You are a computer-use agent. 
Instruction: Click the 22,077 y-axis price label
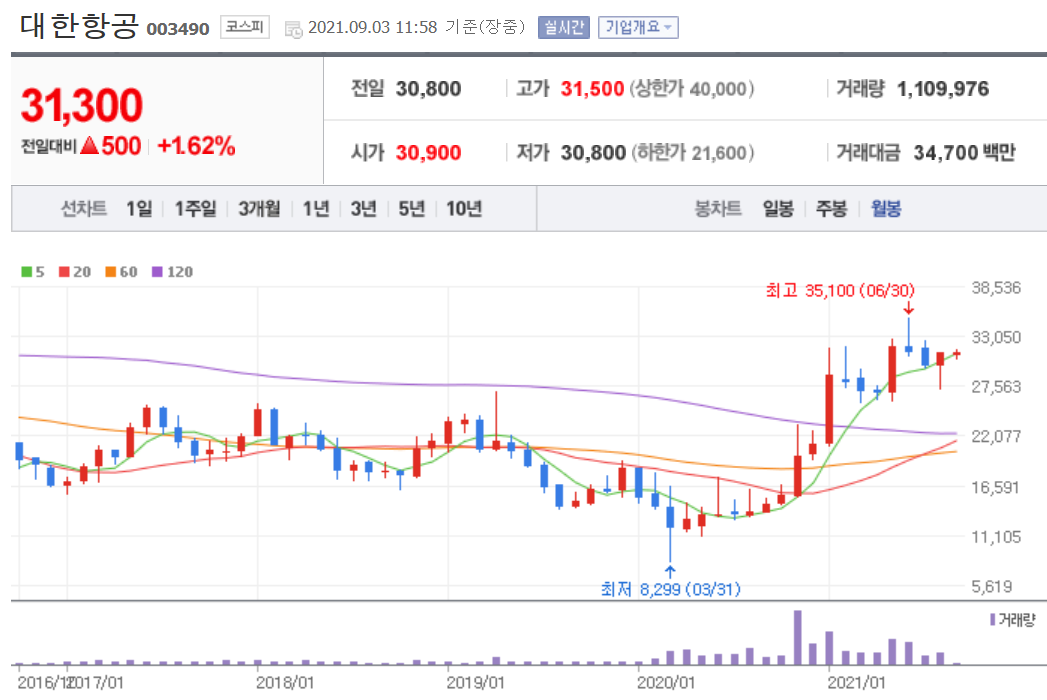[x=996, y=436]
